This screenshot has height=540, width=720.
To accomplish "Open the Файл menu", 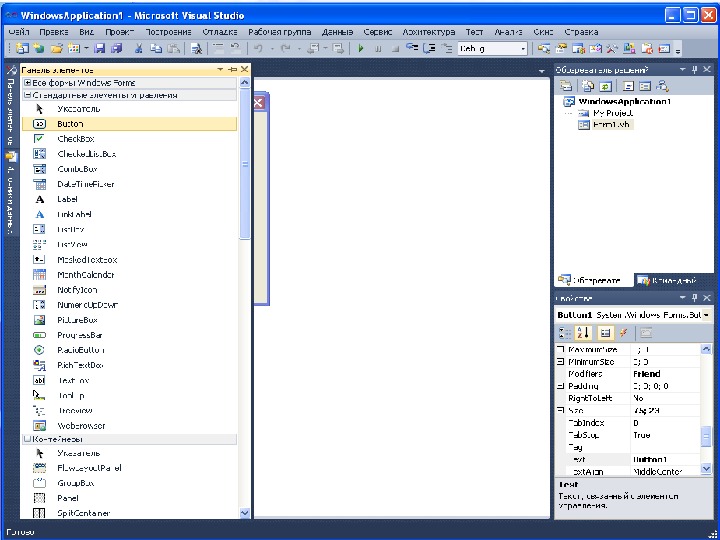I will coord(19,32).
